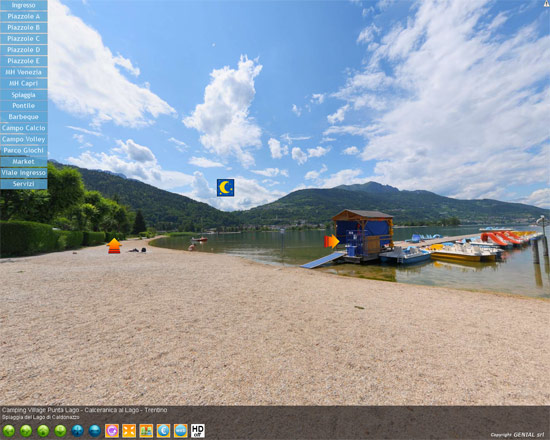Follow the orange right-arrow hotspot near pier
550x440 pixels.
332,241
